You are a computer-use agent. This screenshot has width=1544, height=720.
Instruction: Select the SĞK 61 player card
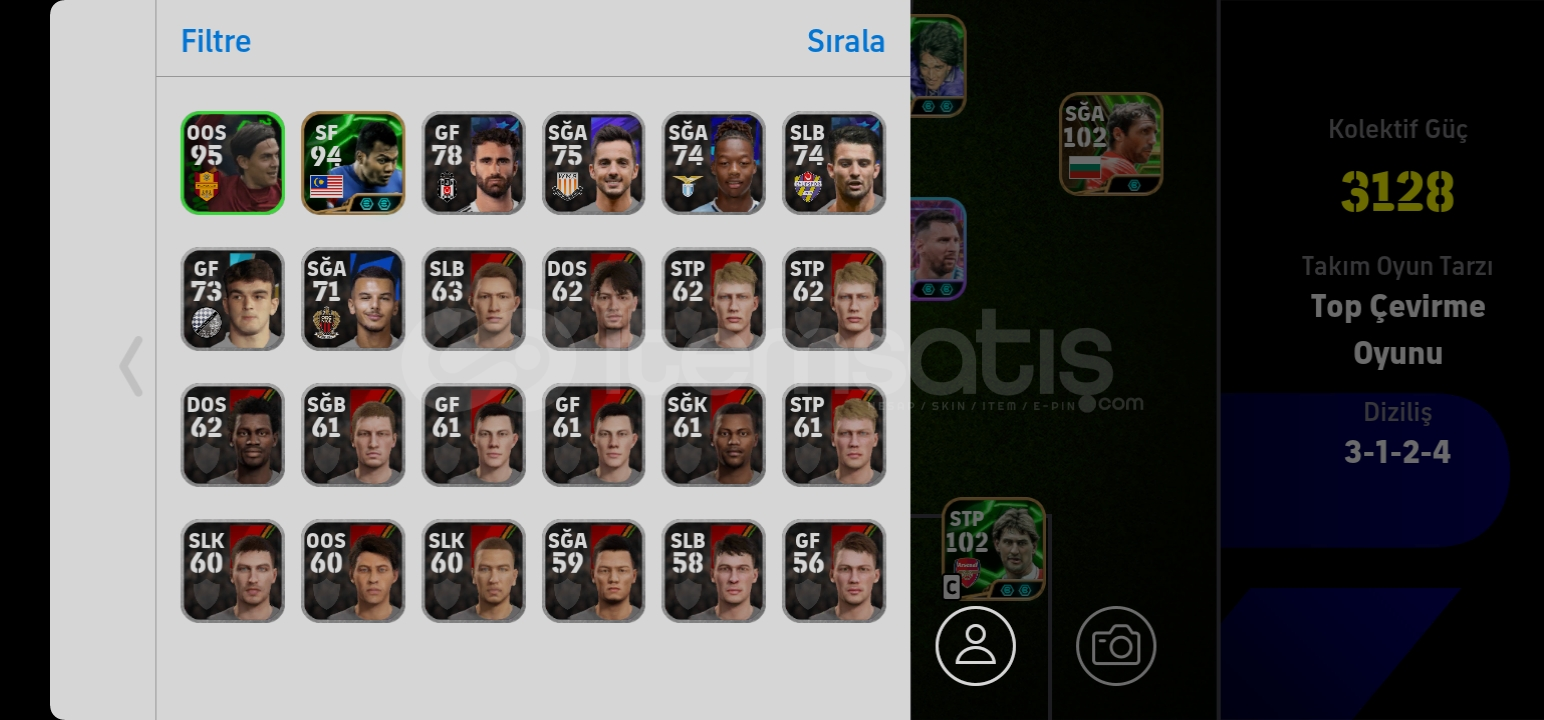tap(713, 435)
